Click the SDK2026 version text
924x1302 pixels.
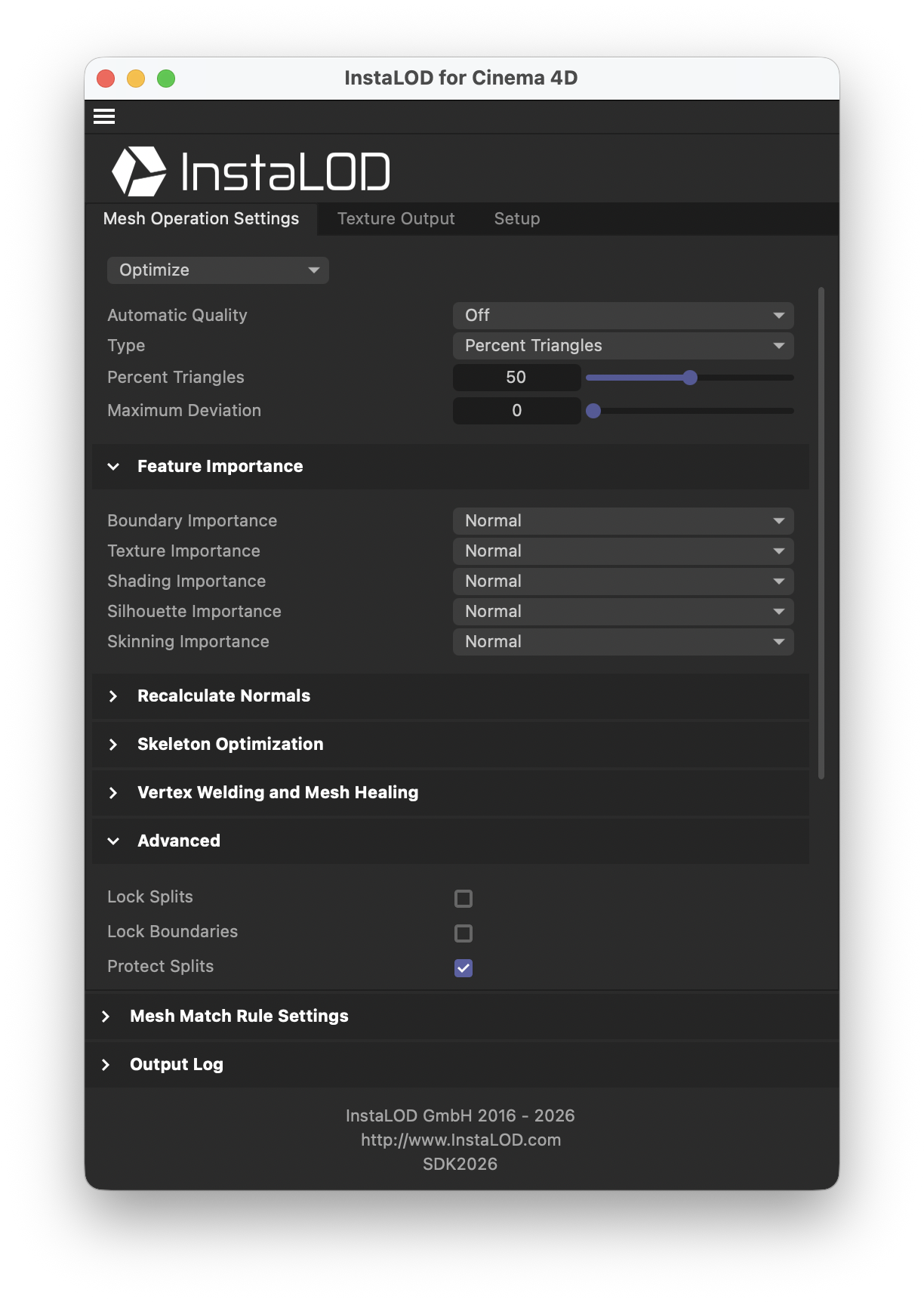pos(460,1165)
